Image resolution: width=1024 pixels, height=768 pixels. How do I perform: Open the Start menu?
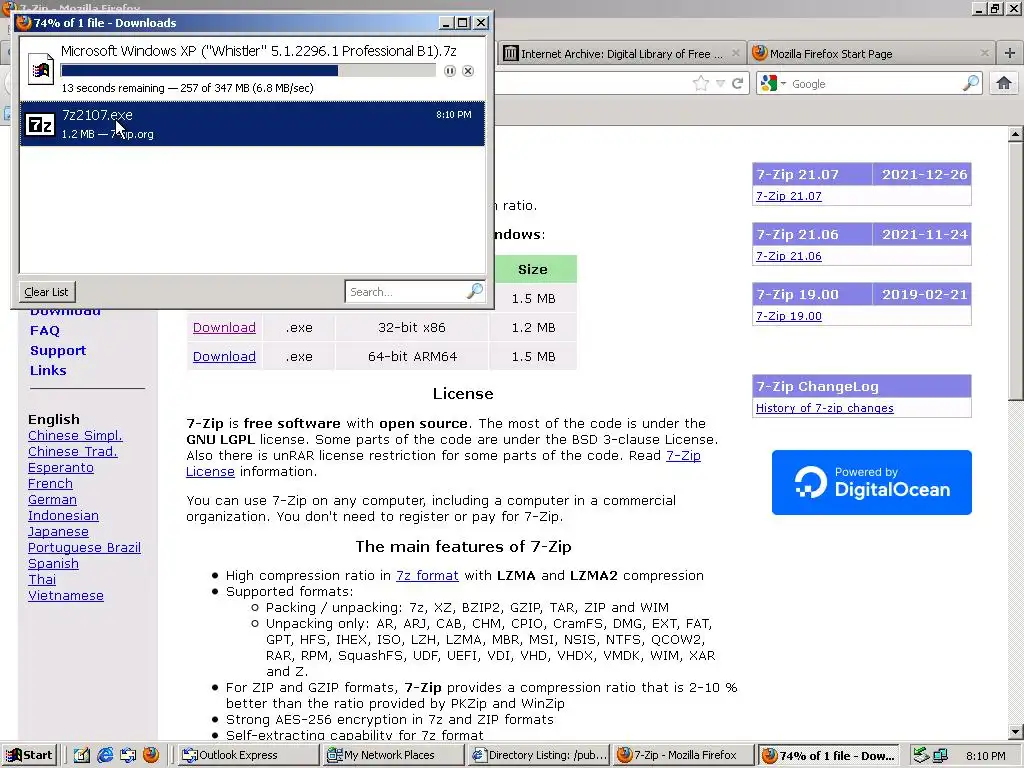[29, 755]
